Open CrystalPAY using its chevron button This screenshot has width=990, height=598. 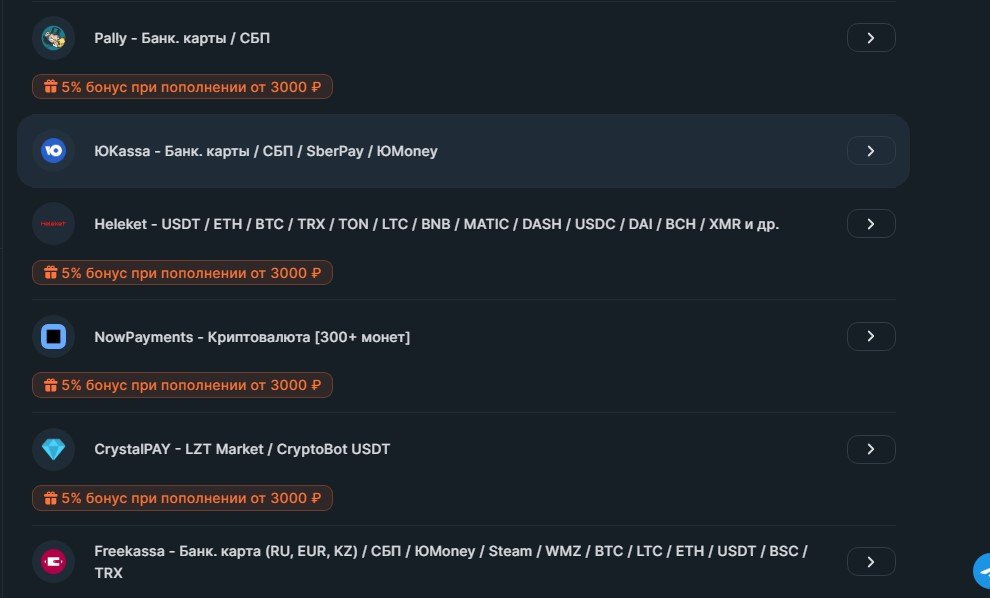(x=870, y=449)
